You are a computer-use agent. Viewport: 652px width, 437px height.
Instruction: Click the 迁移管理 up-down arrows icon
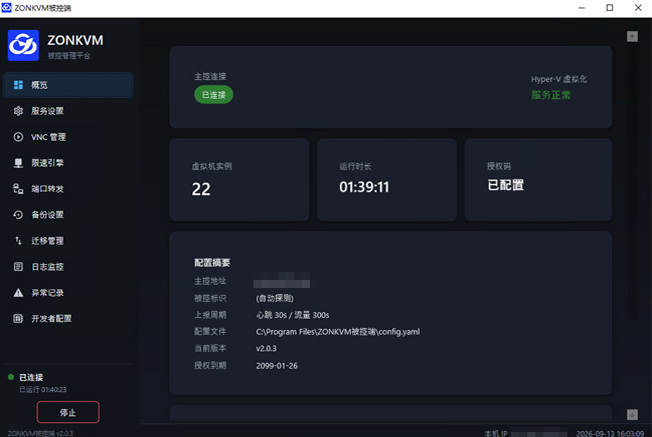[x=18, y=241]
